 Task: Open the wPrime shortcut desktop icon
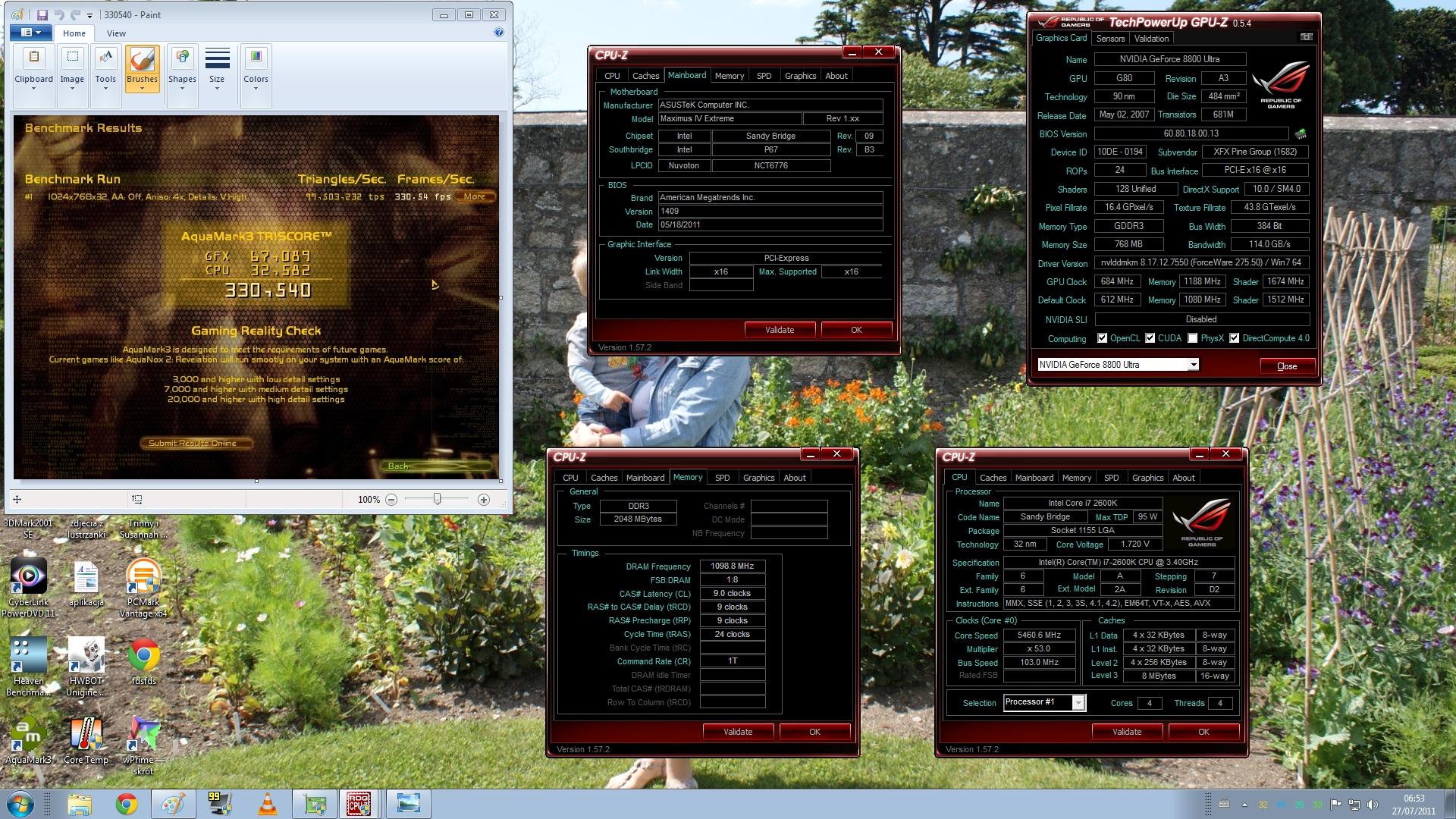click(143, 745)
